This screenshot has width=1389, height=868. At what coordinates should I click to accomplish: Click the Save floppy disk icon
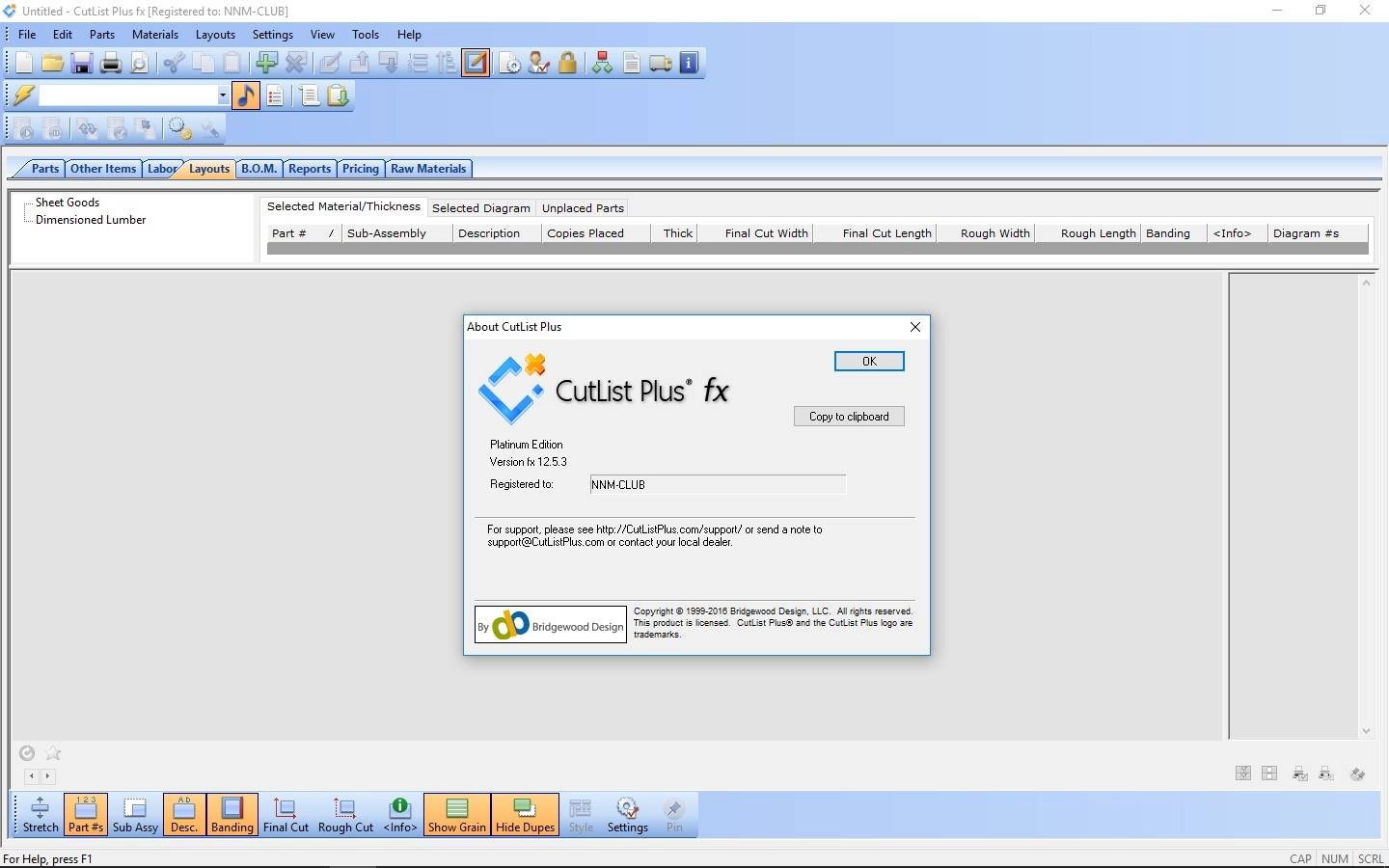82,64
